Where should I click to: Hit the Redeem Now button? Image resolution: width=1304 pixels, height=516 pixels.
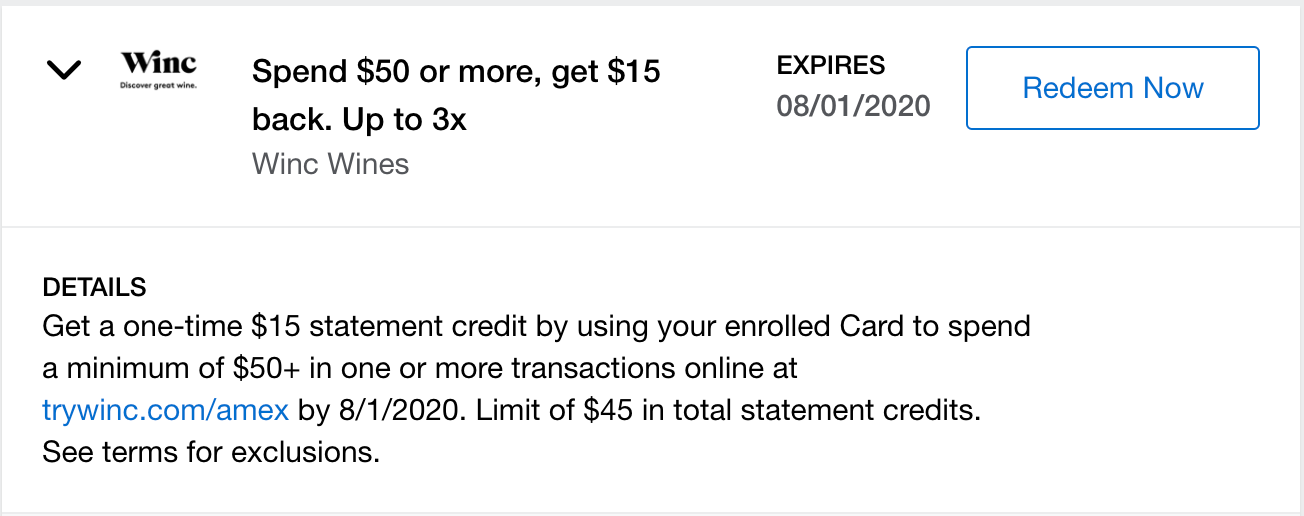tap(1113, 88)
